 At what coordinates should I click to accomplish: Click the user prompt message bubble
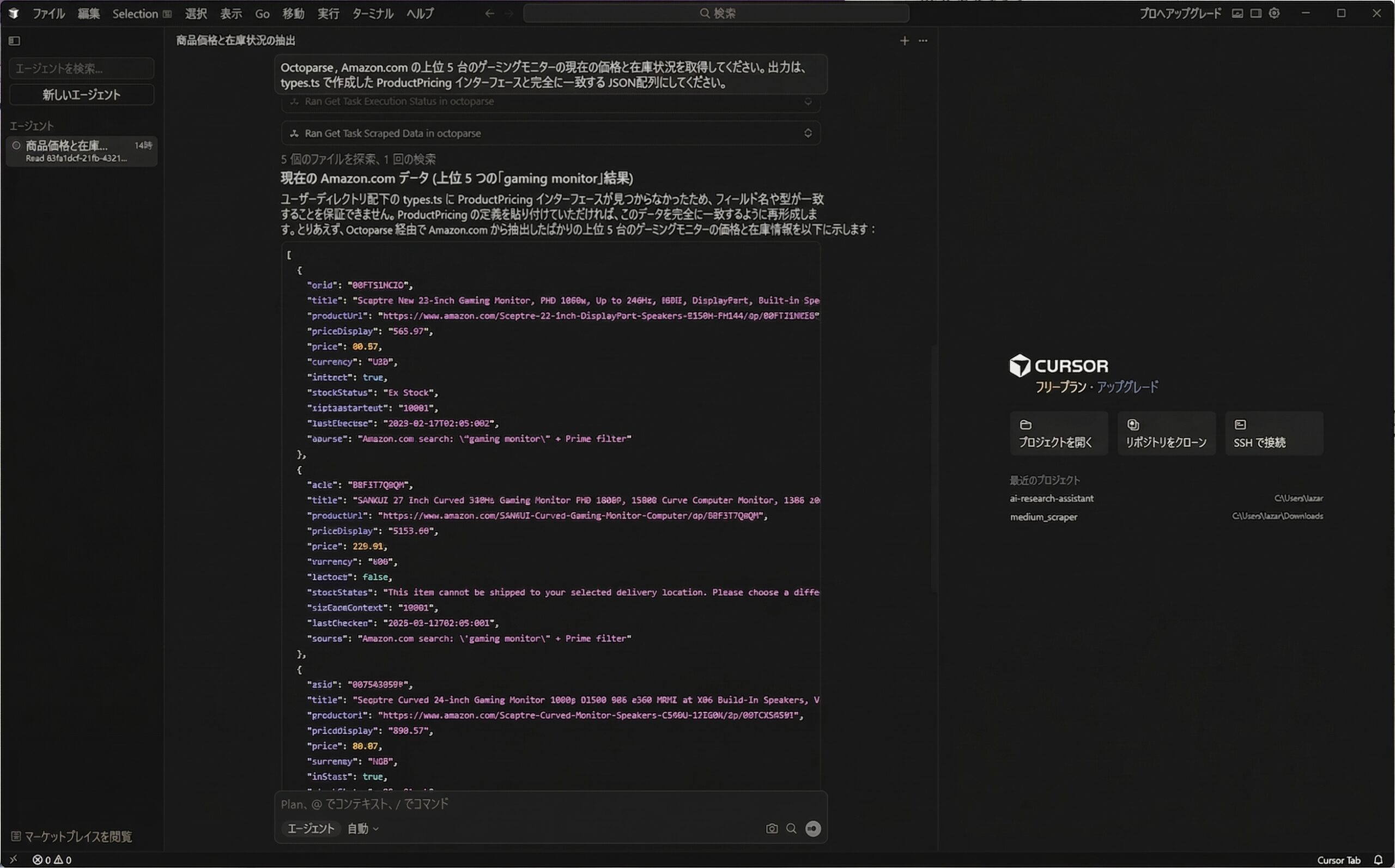pos(550,75)
